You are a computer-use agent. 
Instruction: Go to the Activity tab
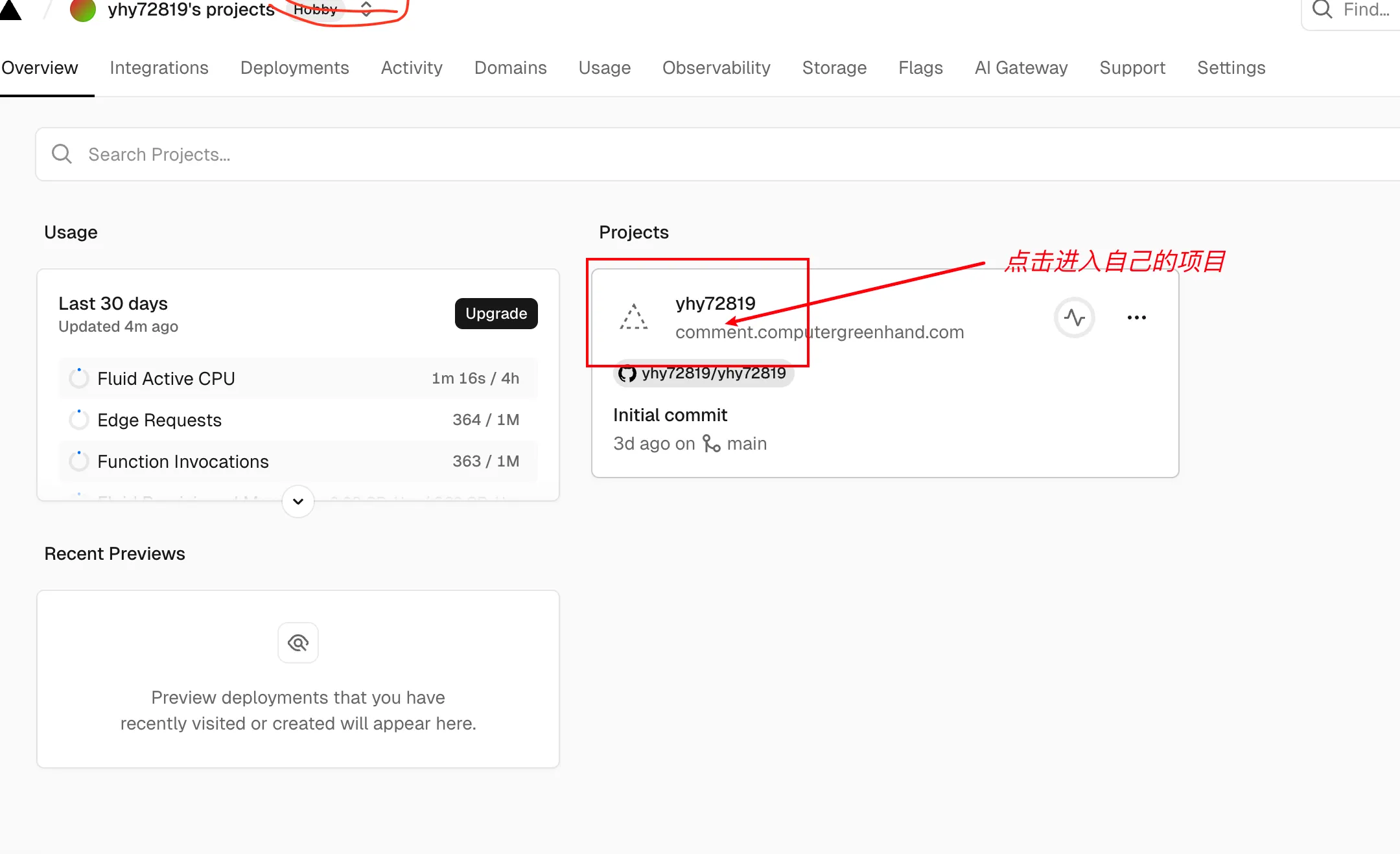click(x=412, y=68)
